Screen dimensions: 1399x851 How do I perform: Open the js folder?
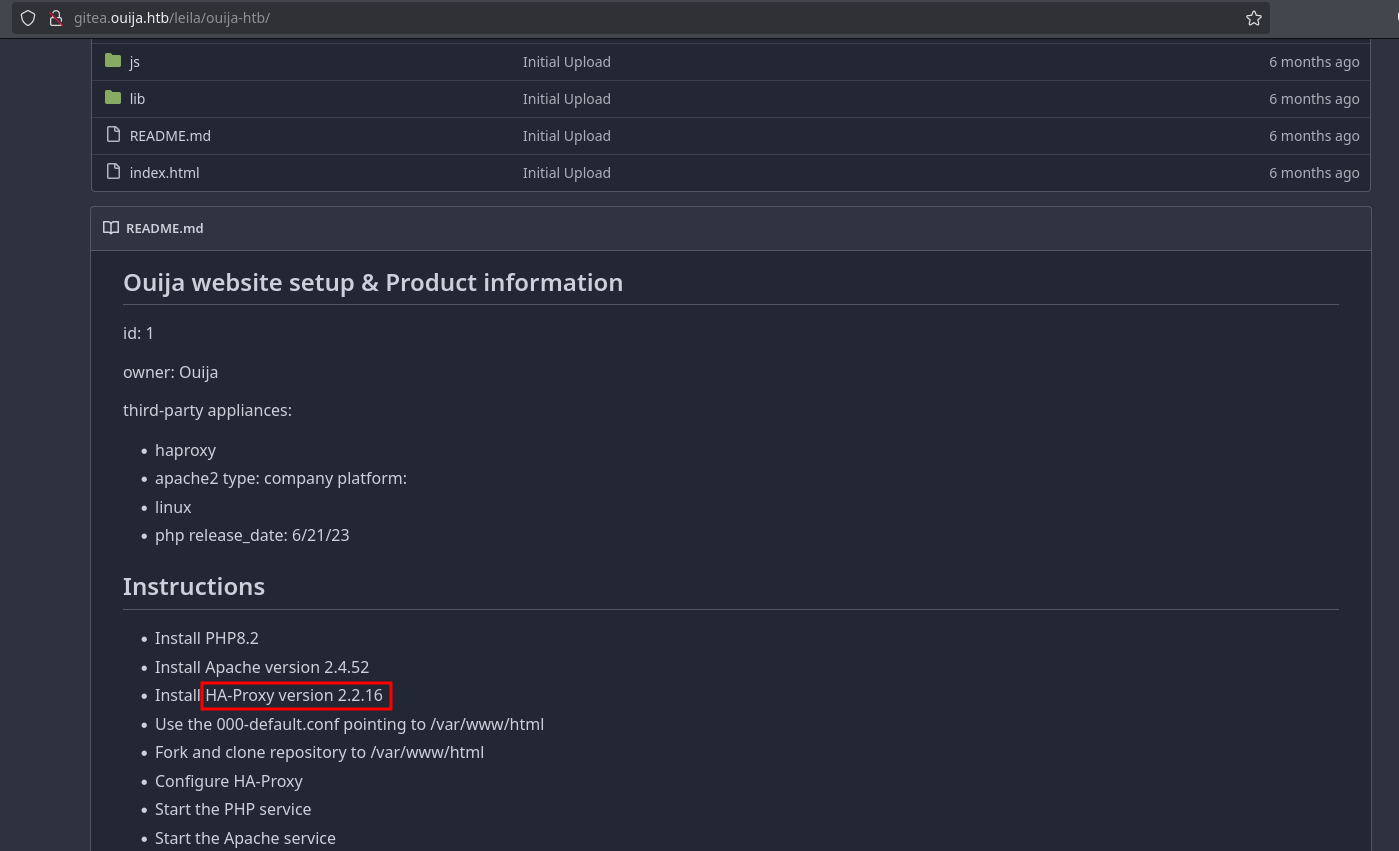135,62
